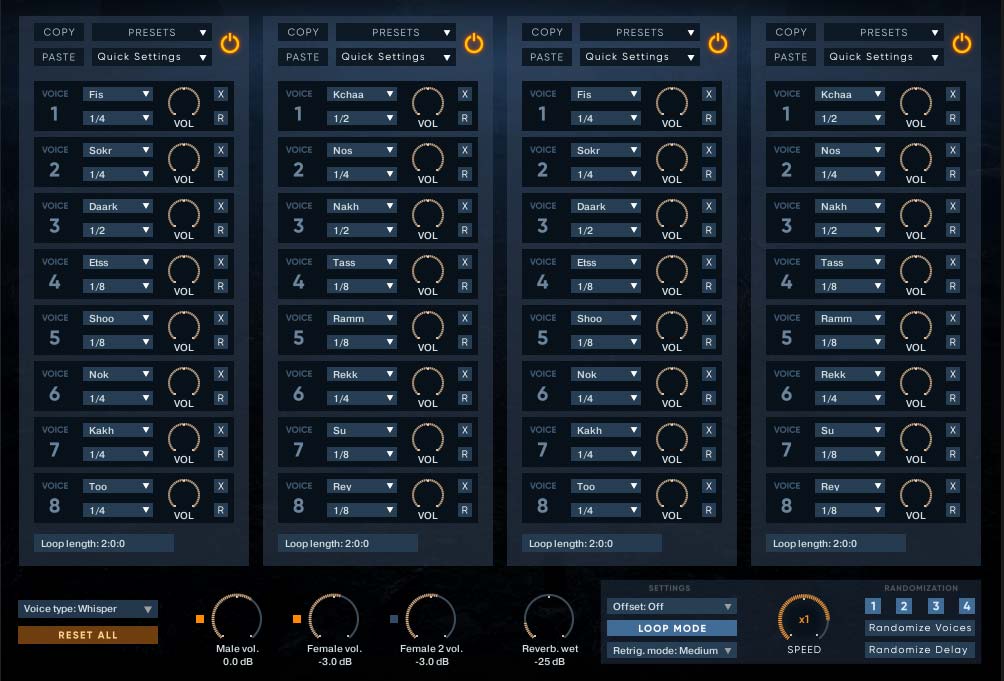The image size is (1004, 681).
Task: Toggle the power switch on the fourth column
Action: [961, 43]
